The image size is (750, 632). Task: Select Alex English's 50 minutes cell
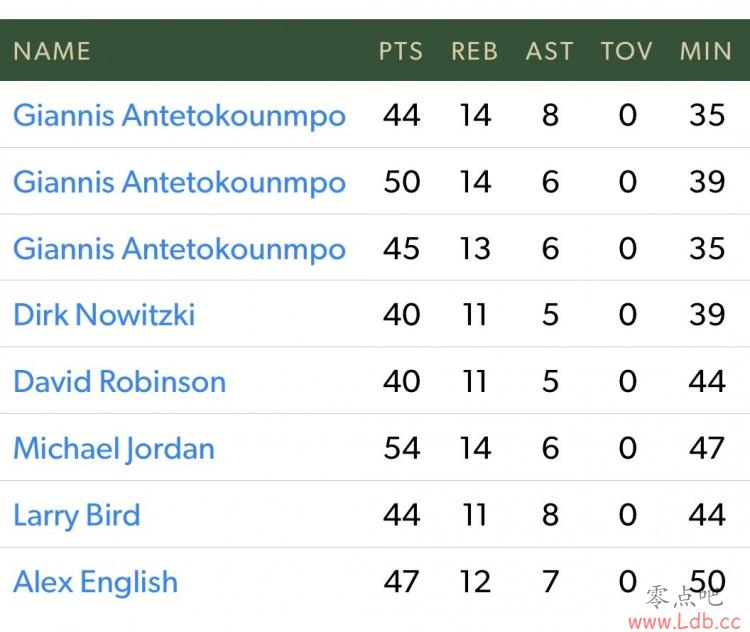(x=707, y=582)
